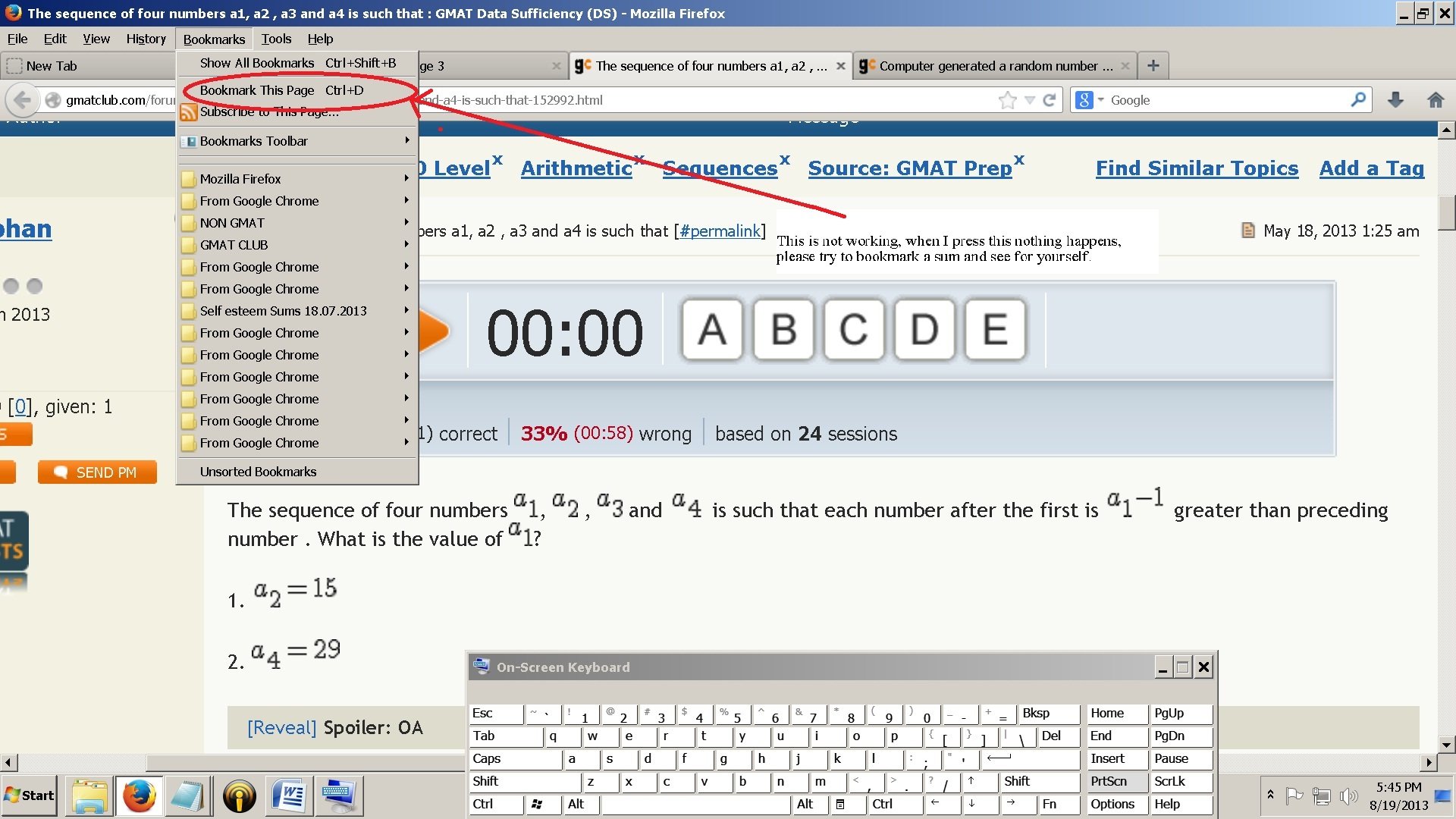This screenshot has width=1456, height=819.
Task: Select the On-Screen Keyboard Caps key
Action: pyautogui.click(x=510, y=758)
